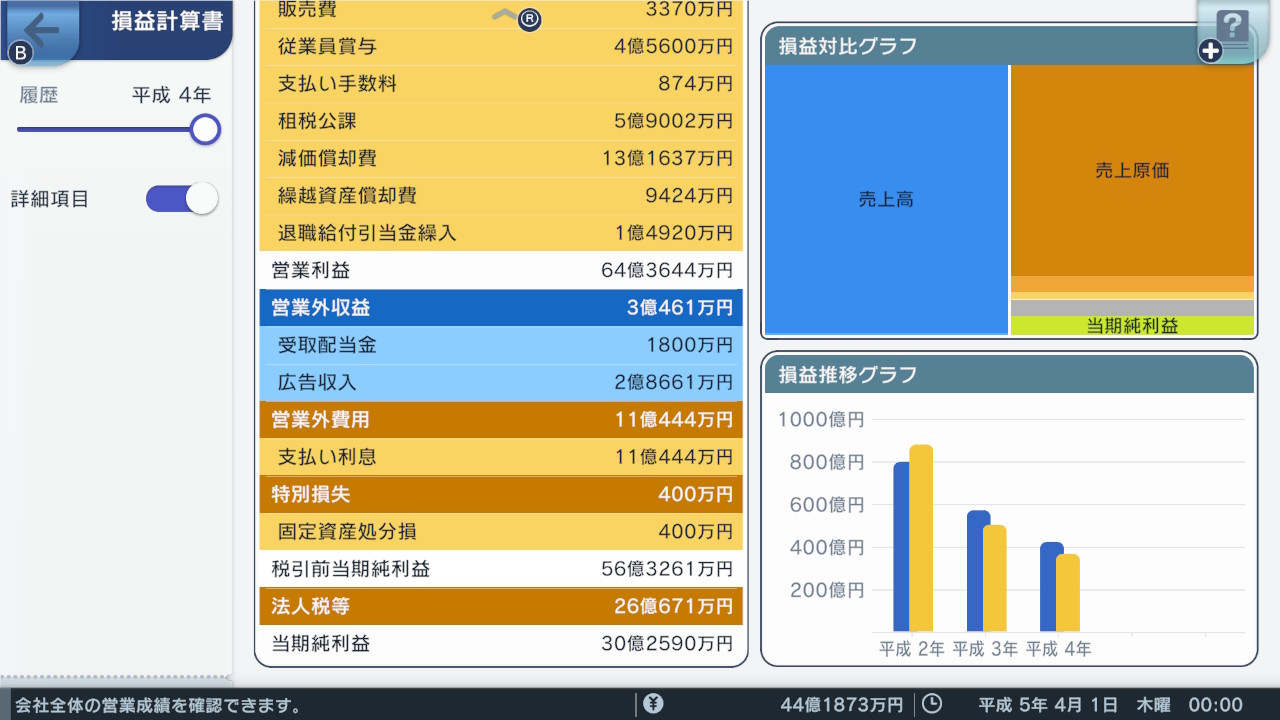Click the 売上高 blue area in the graph
The height and width of the screenshot is (720, 1280).
[885, 199]
